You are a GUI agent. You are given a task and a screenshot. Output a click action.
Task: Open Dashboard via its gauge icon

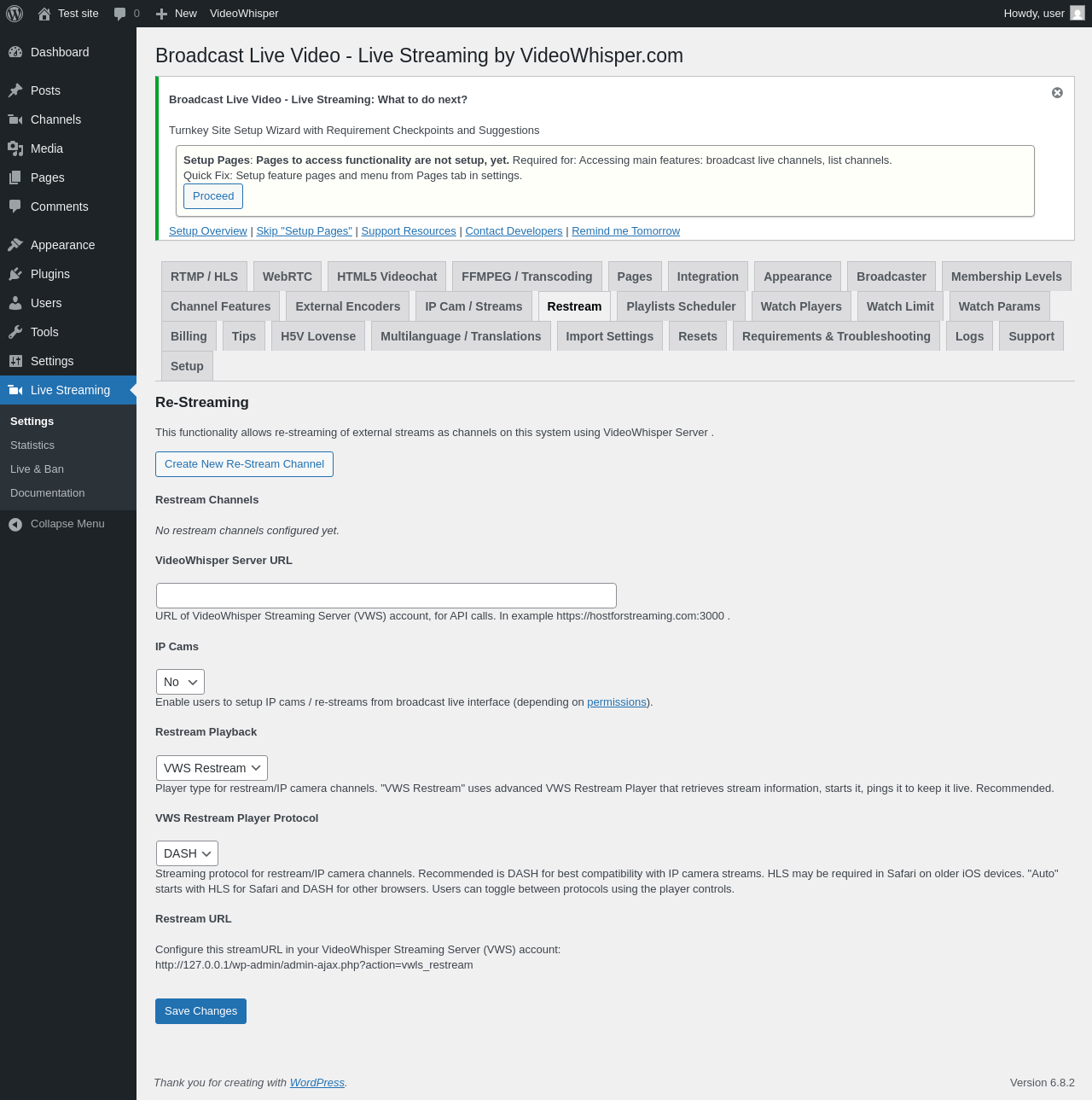click(15, 52)
